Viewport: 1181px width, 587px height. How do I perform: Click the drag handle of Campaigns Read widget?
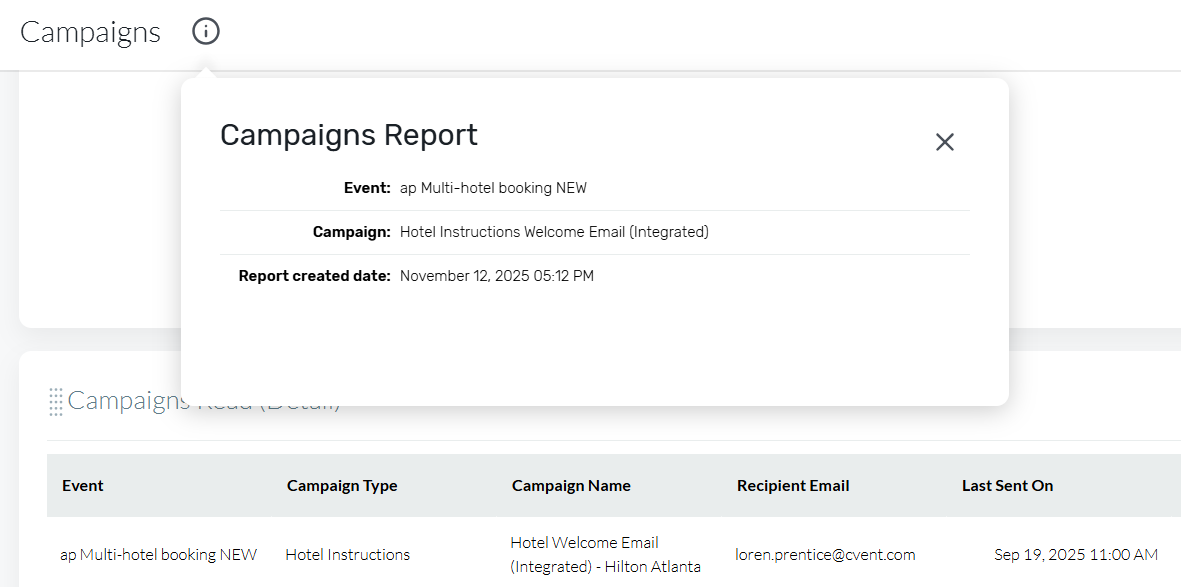tap(56, 402)
